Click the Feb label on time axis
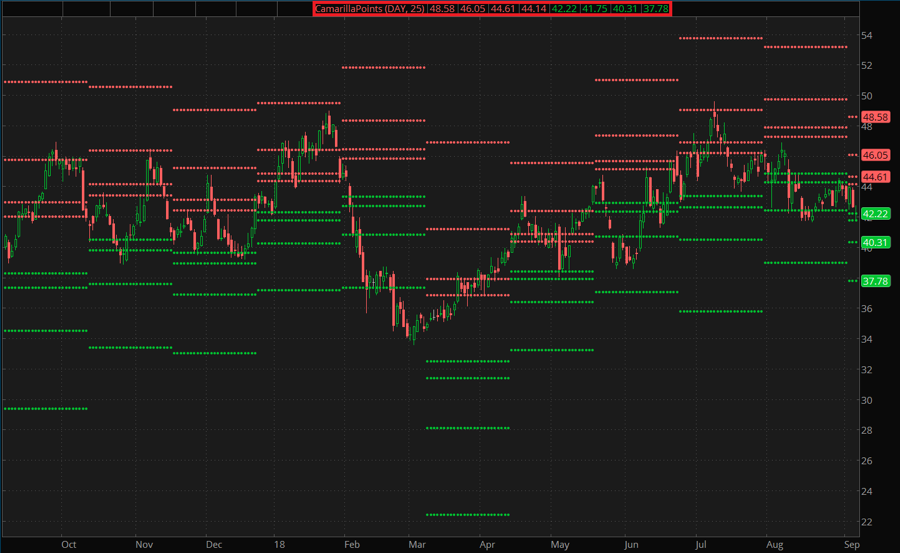 pyautogui.click(x=351, y=545)
